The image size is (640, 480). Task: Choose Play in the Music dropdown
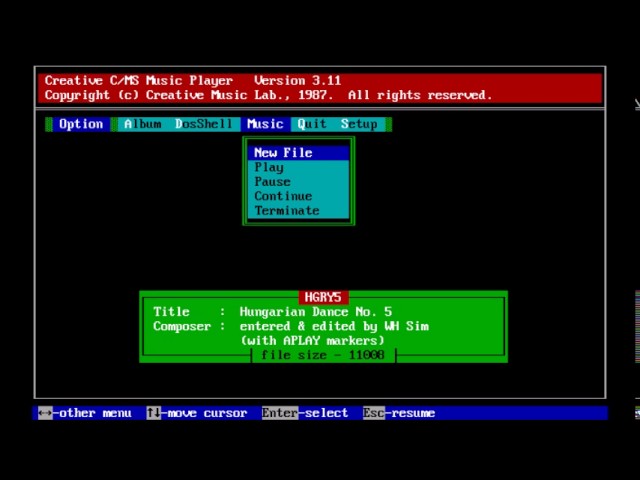(x=298, y=167)
